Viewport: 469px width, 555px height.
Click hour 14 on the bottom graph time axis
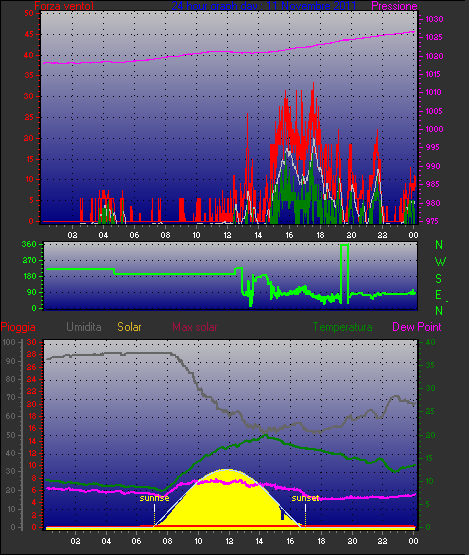[x=259, y=541]
